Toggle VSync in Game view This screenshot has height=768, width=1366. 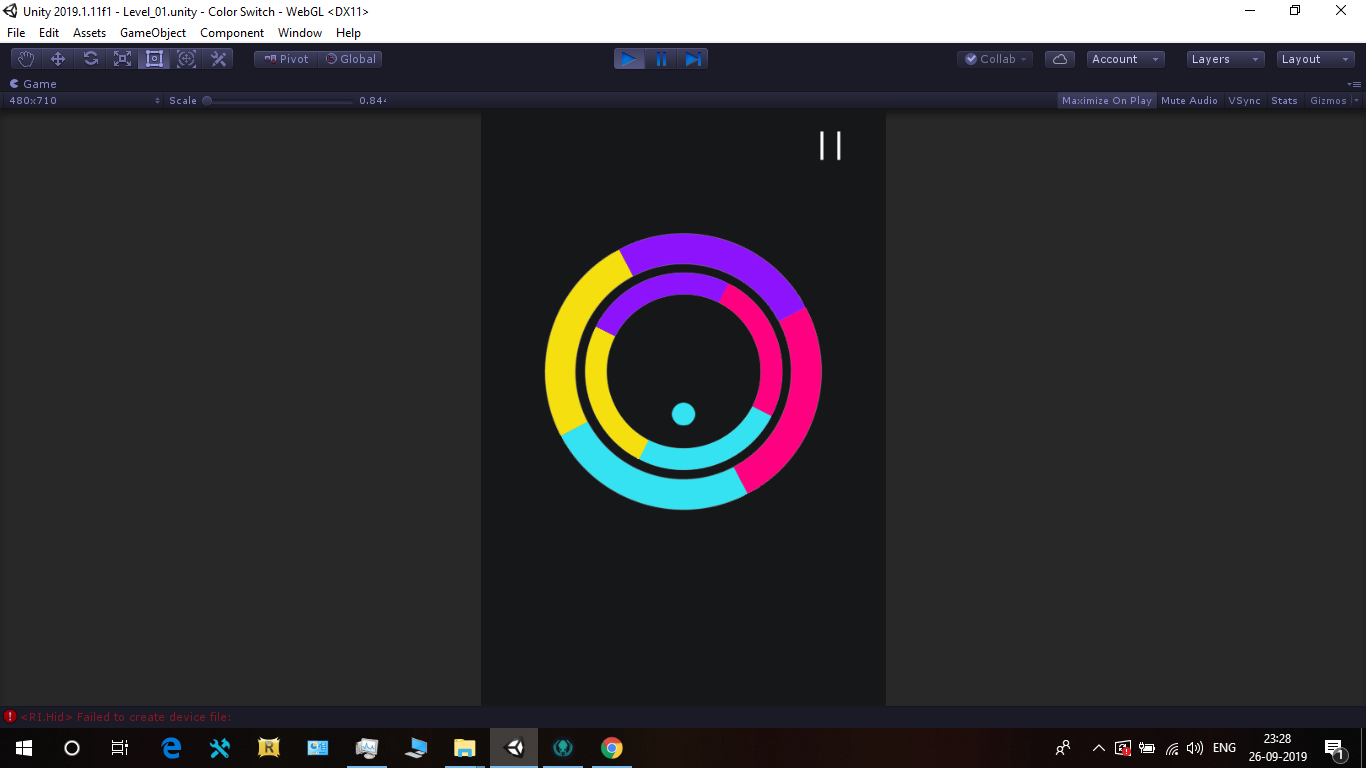pyautogui.click(x=1244, y=100)
